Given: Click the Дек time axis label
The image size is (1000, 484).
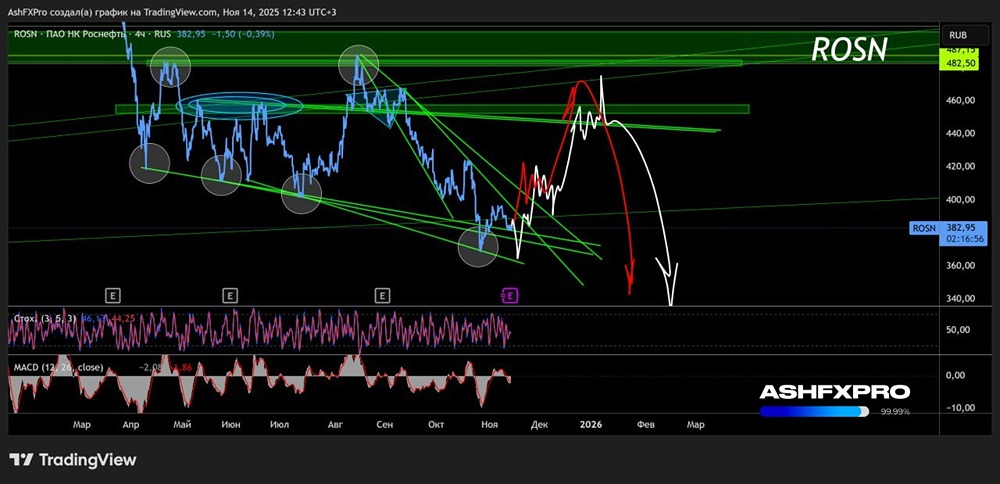Looking at the screenshot, I should point(539,425).
